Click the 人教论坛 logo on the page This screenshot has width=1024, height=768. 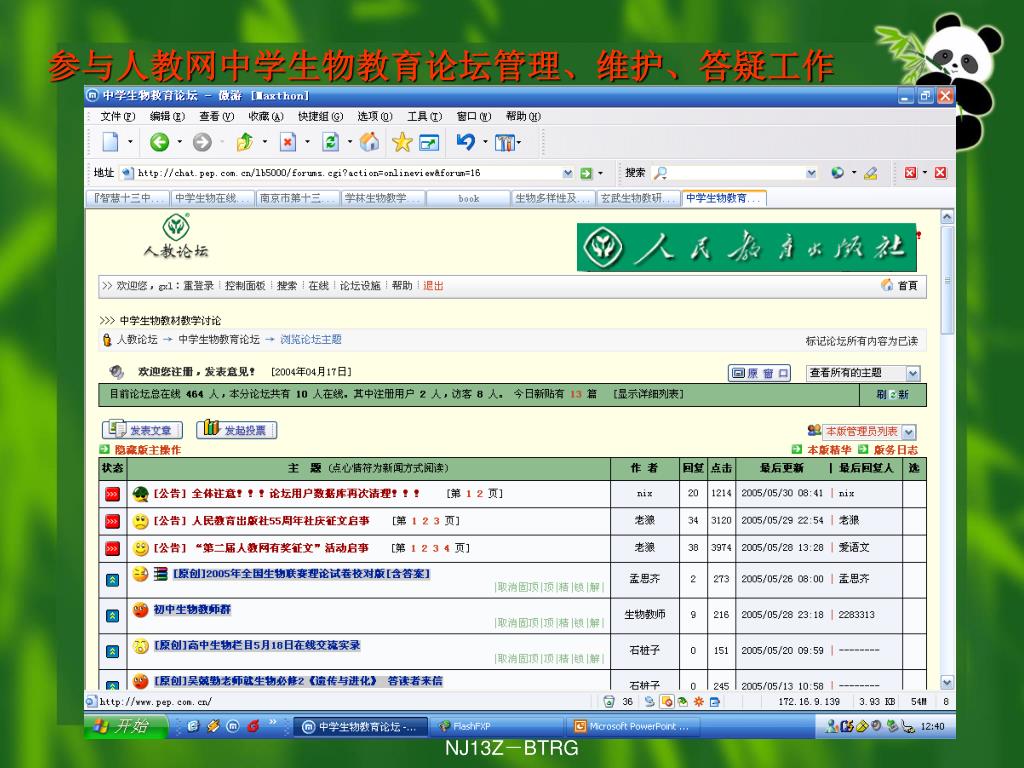tap(176, 236)
